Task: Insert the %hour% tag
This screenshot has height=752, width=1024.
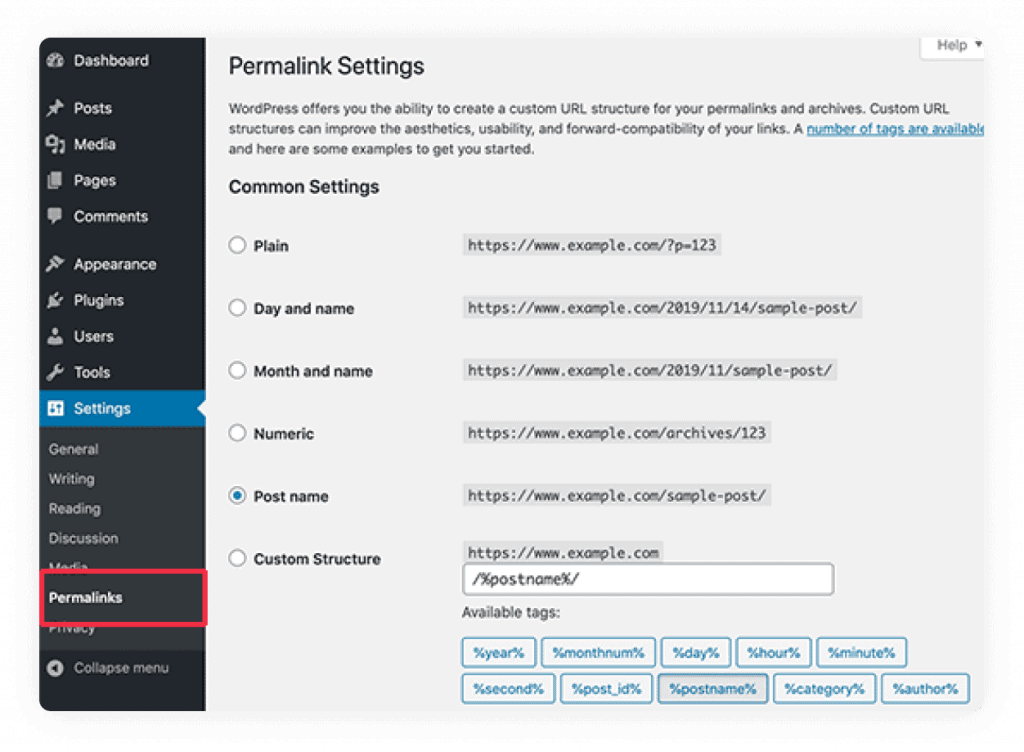Action: pyautogui.click(x=773, y=653)
